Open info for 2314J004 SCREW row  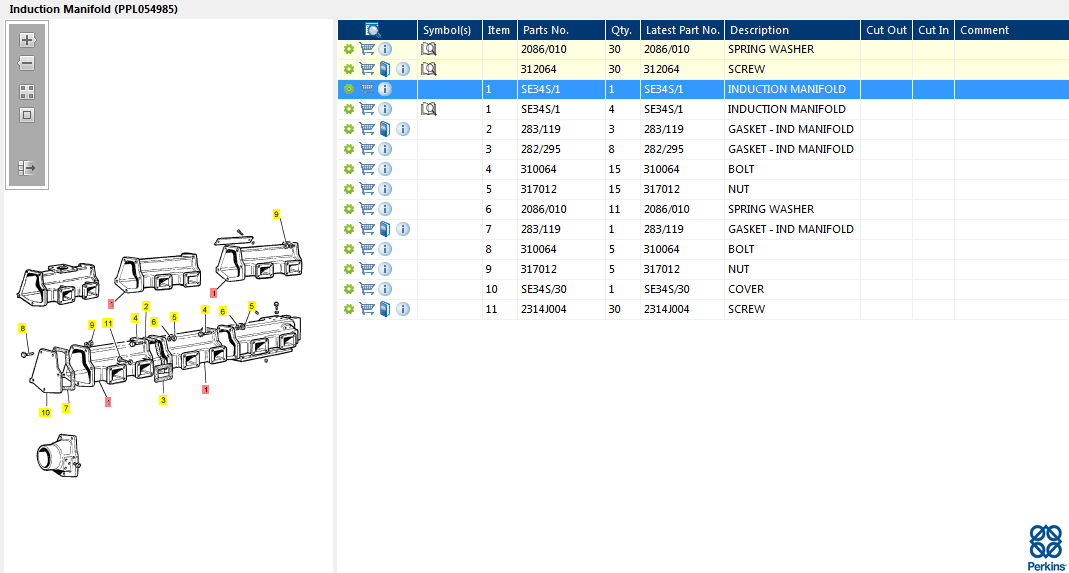pyautogui.click(x=403, y=309)
